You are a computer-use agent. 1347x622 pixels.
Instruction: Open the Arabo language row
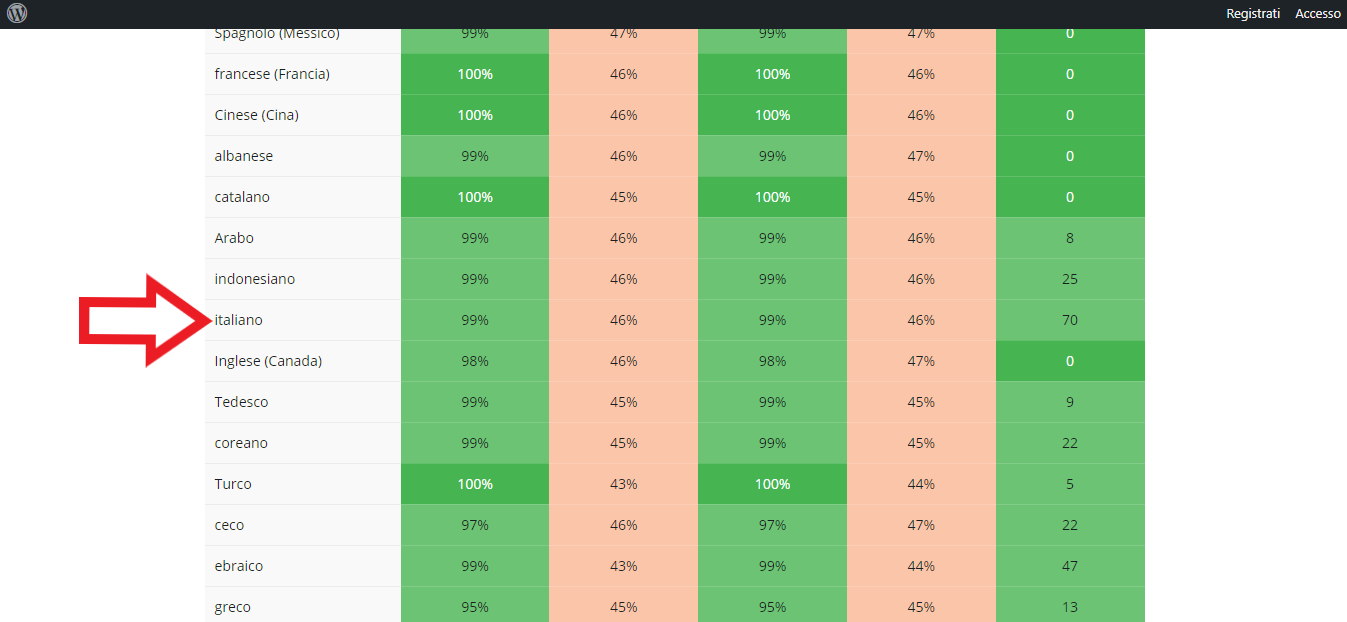pyautogui.click(x=234, y=238)
